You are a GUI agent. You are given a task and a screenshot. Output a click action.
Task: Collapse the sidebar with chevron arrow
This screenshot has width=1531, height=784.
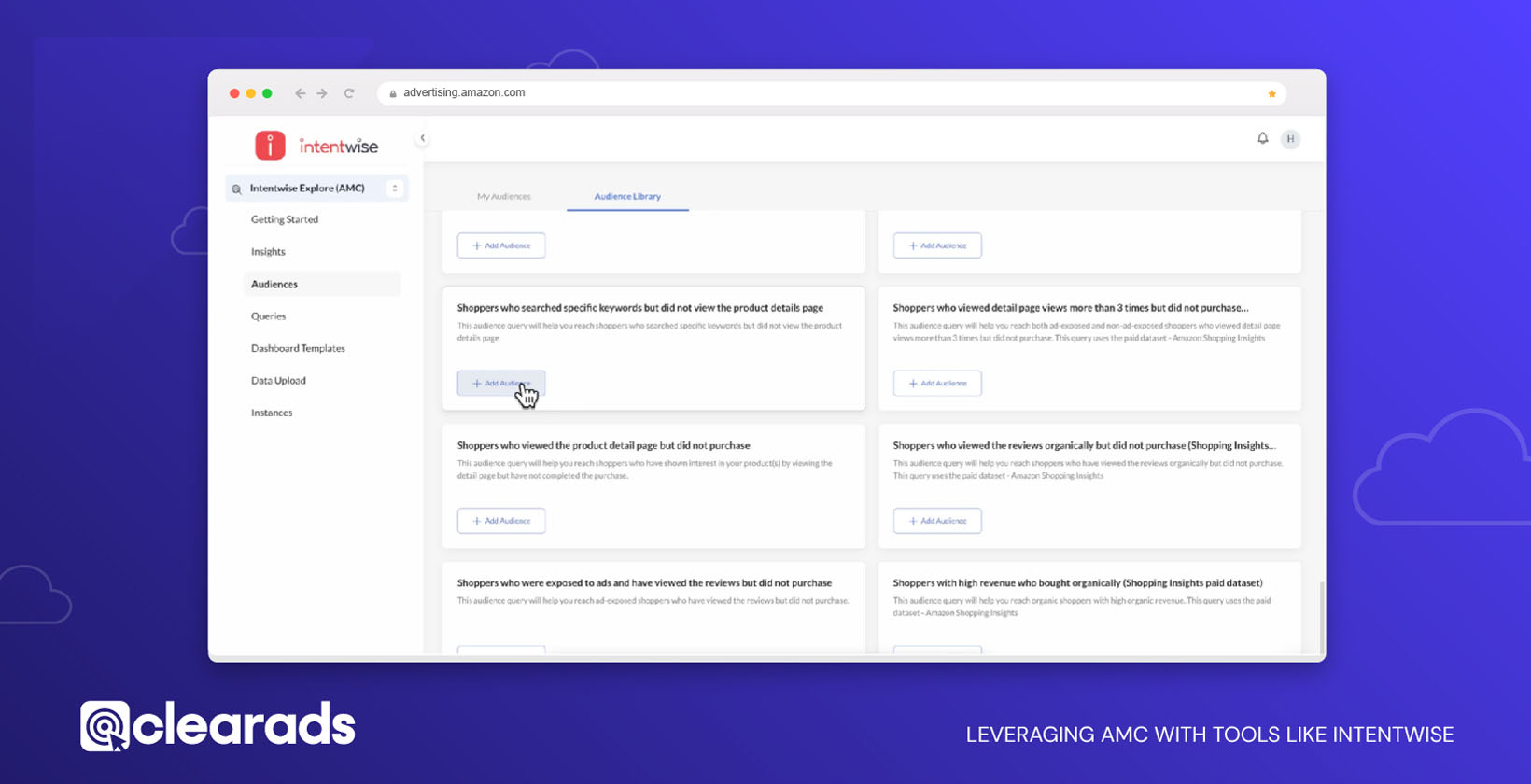[423, 138]
